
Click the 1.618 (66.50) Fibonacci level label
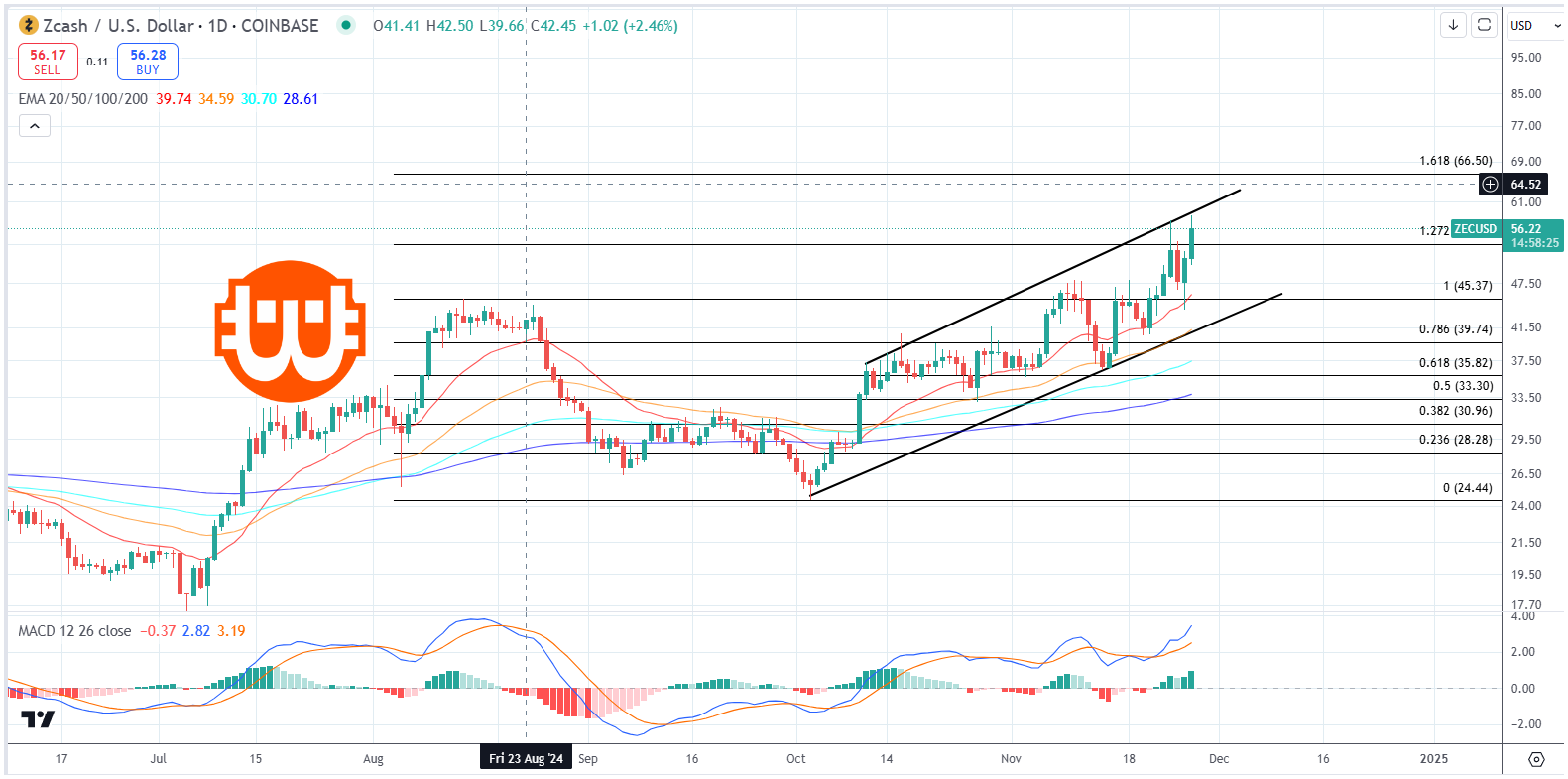[x=1455, y=161]
